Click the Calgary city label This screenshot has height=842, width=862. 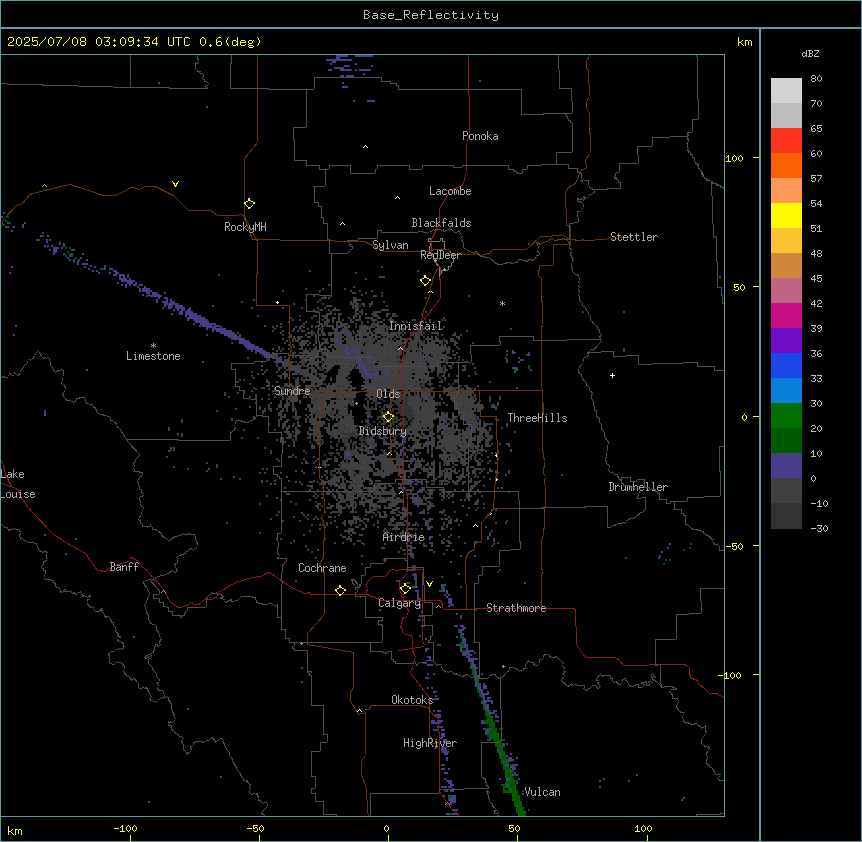click(400, 603)
